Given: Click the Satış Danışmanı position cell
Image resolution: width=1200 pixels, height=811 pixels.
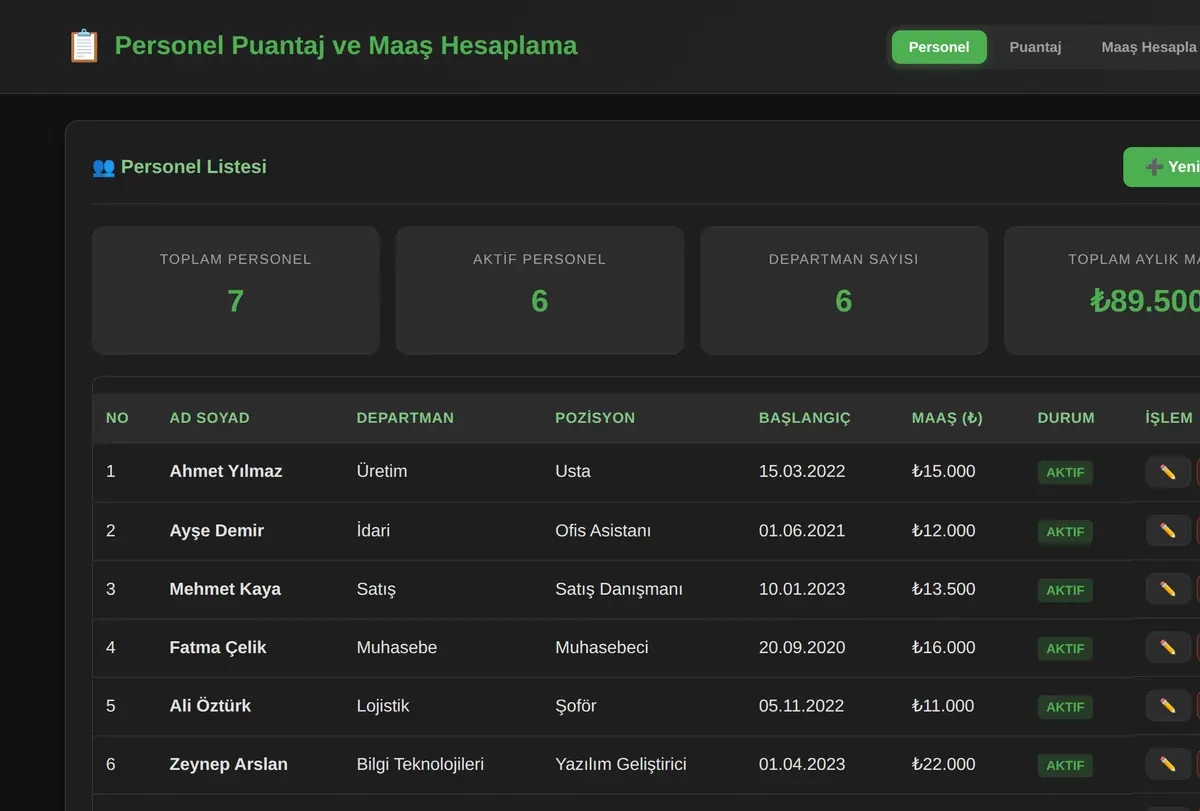Looking at the screenshot, I should pyautogui.click(x=619, y=589).
